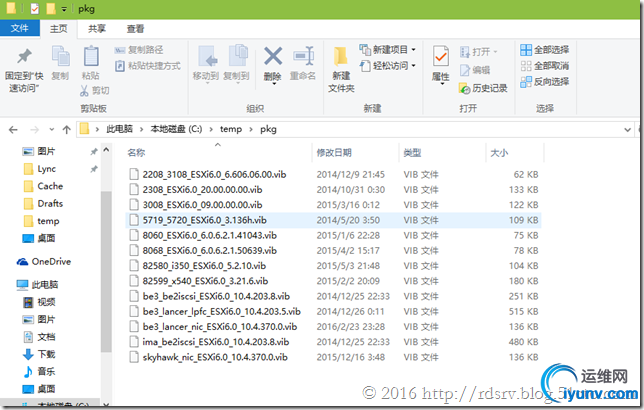Click Invert selection in ribbon
Screen dimensions: 644x410
[545, 82]
